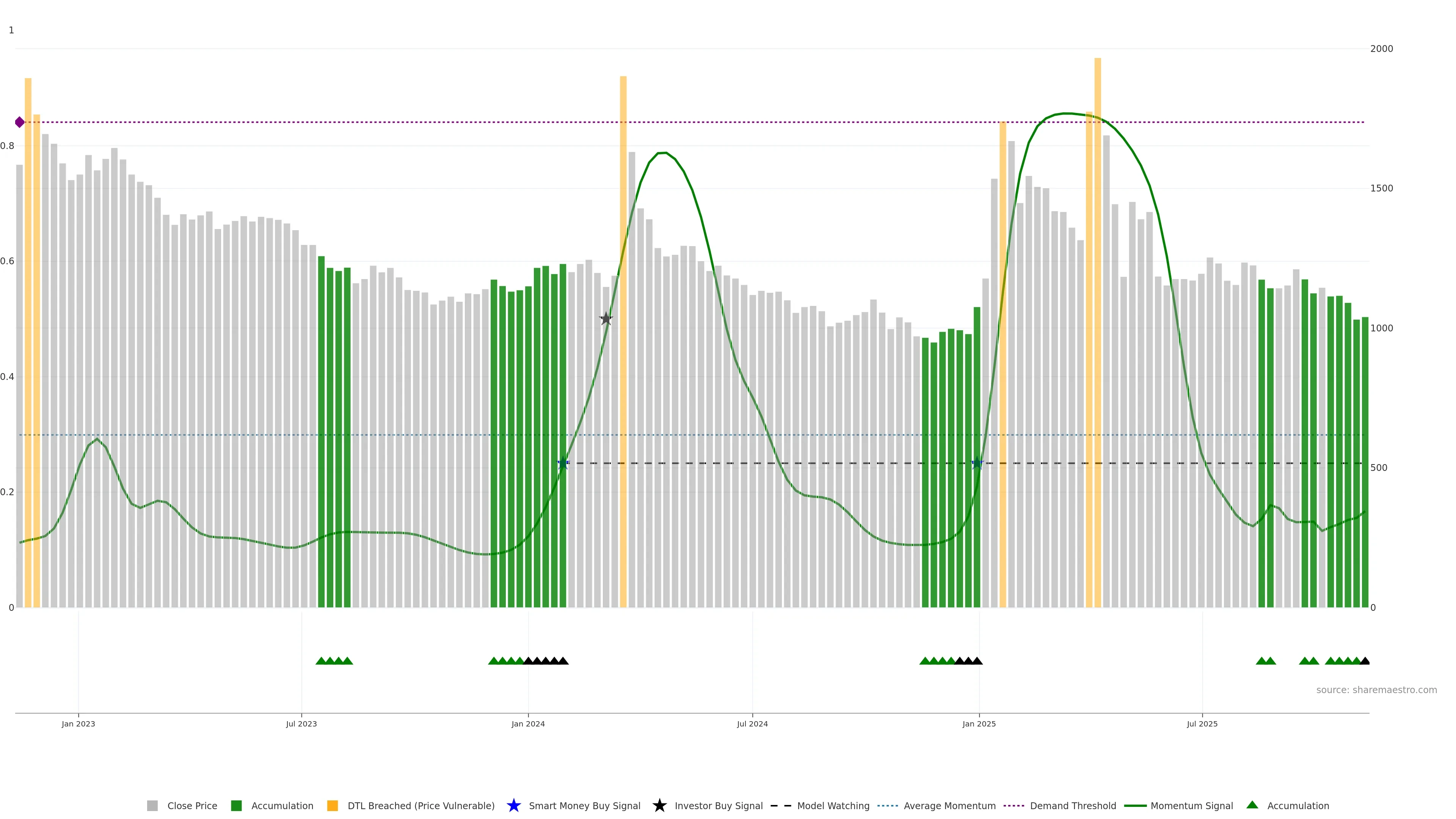Image resolution: width=1456 pixels, height=819 pixels.
Task: Toggle Demand Threshold legend entry
Action: coord(1073,805)
